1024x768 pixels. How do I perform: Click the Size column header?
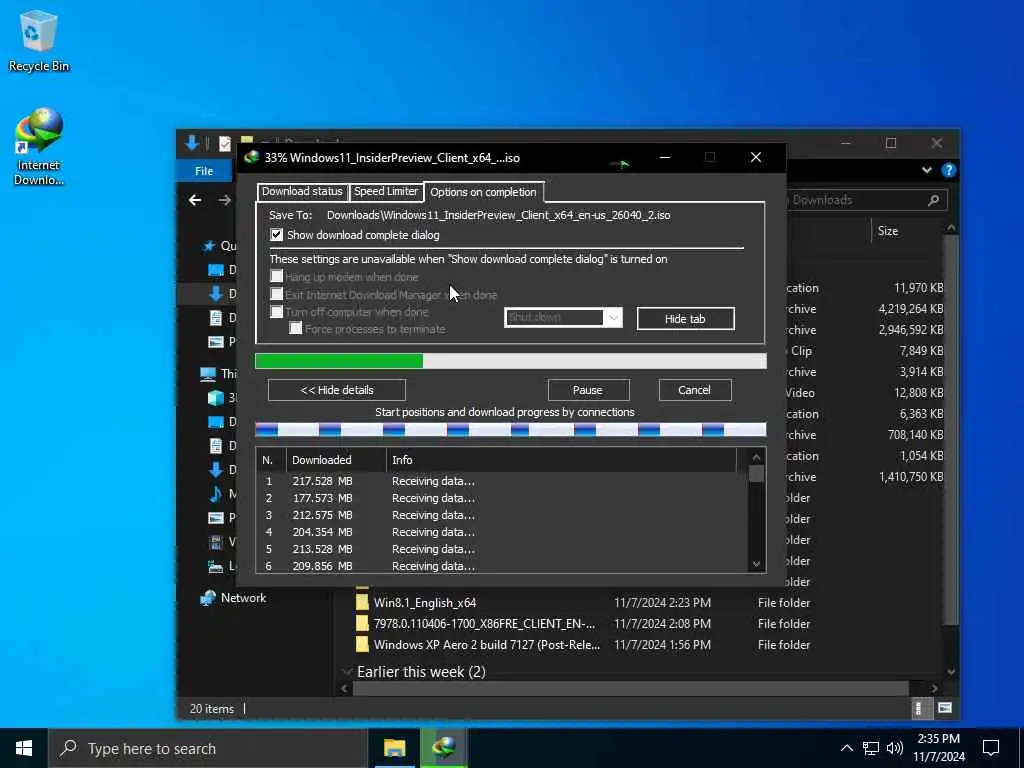click(x=888, y=231)
